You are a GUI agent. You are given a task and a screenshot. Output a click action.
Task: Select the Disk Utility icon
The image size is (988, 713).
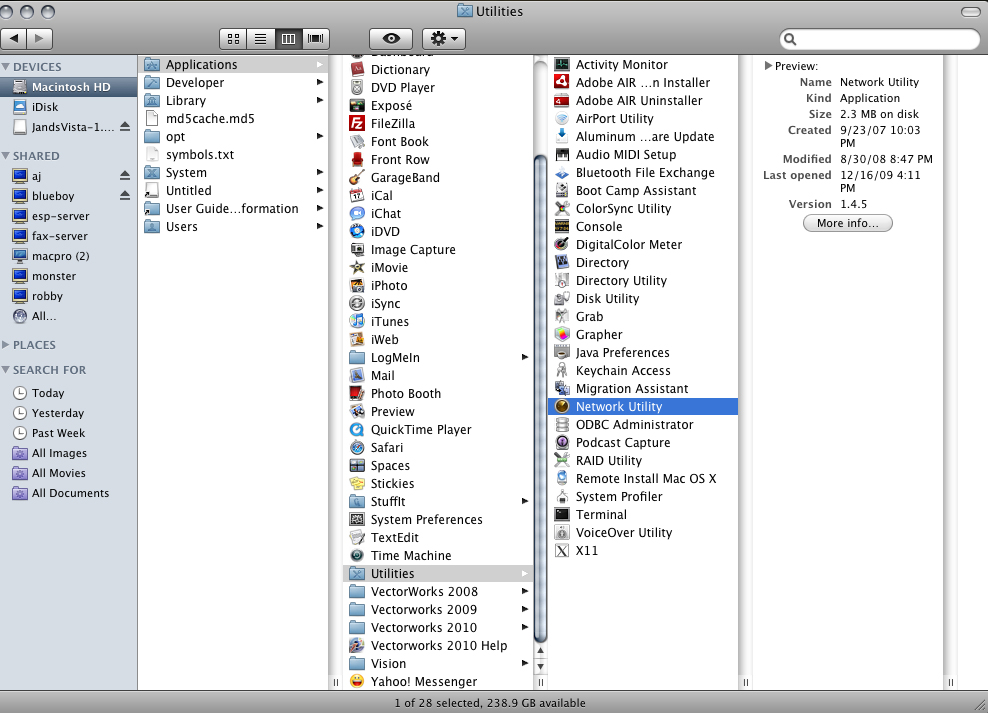point(562,299)
